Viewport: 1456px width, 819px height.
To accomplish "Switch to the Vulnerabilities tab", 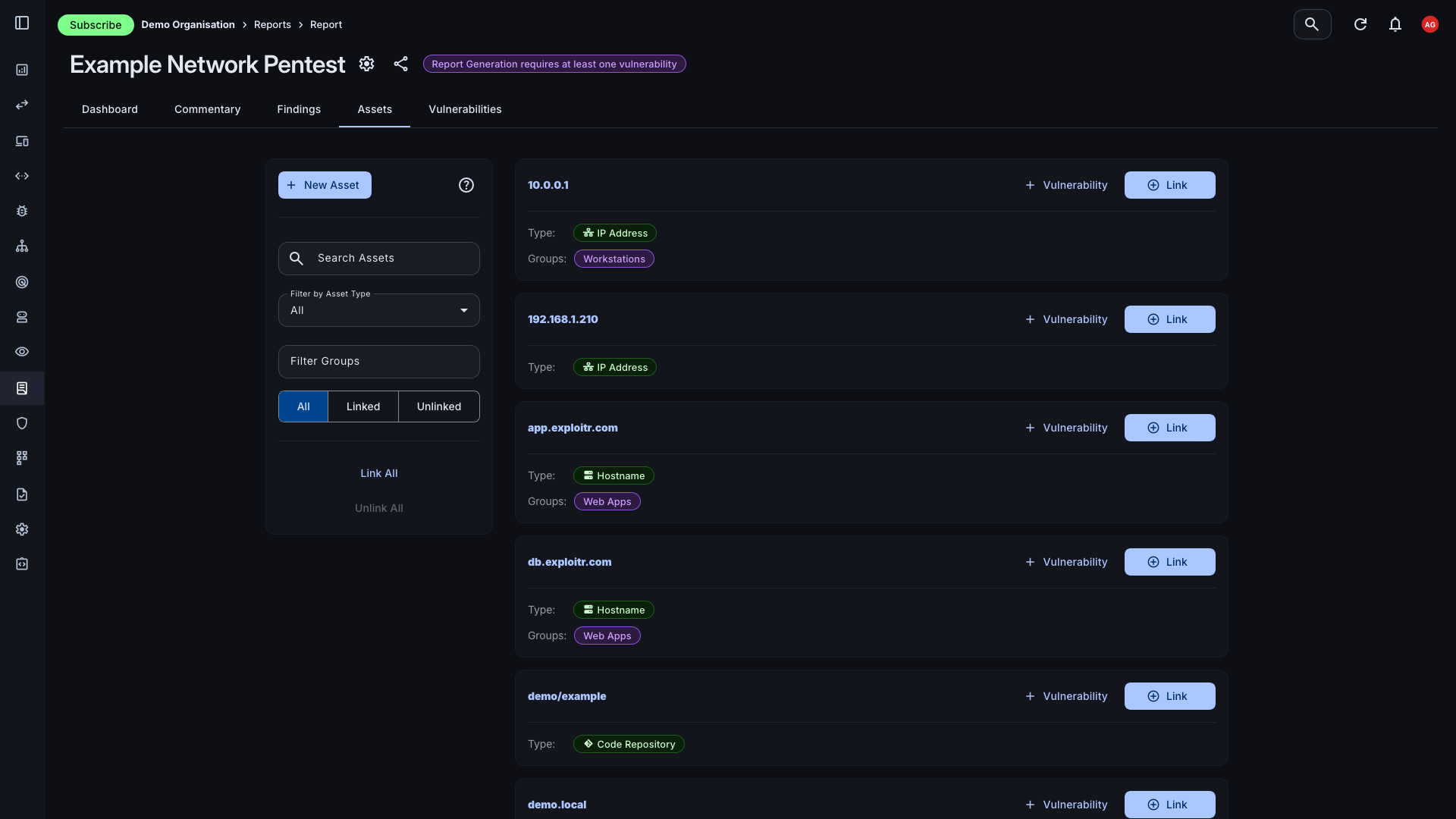I will coord(465,109).
